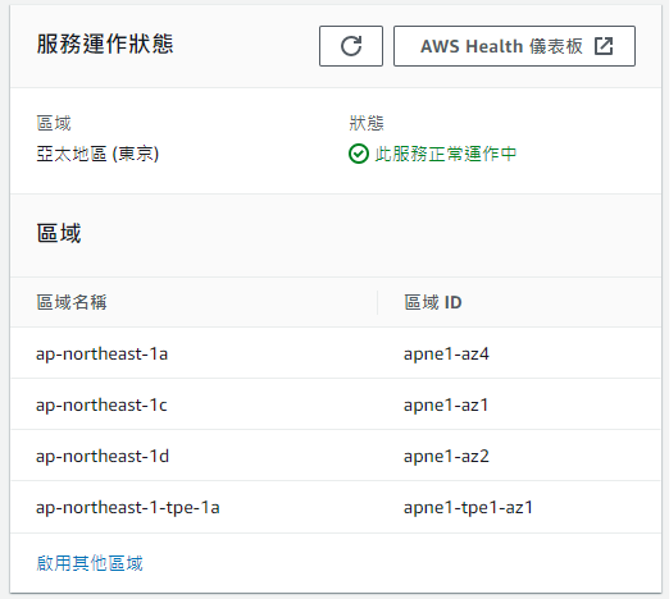Click the apne1-az2 zone ID

click(446, 456)
